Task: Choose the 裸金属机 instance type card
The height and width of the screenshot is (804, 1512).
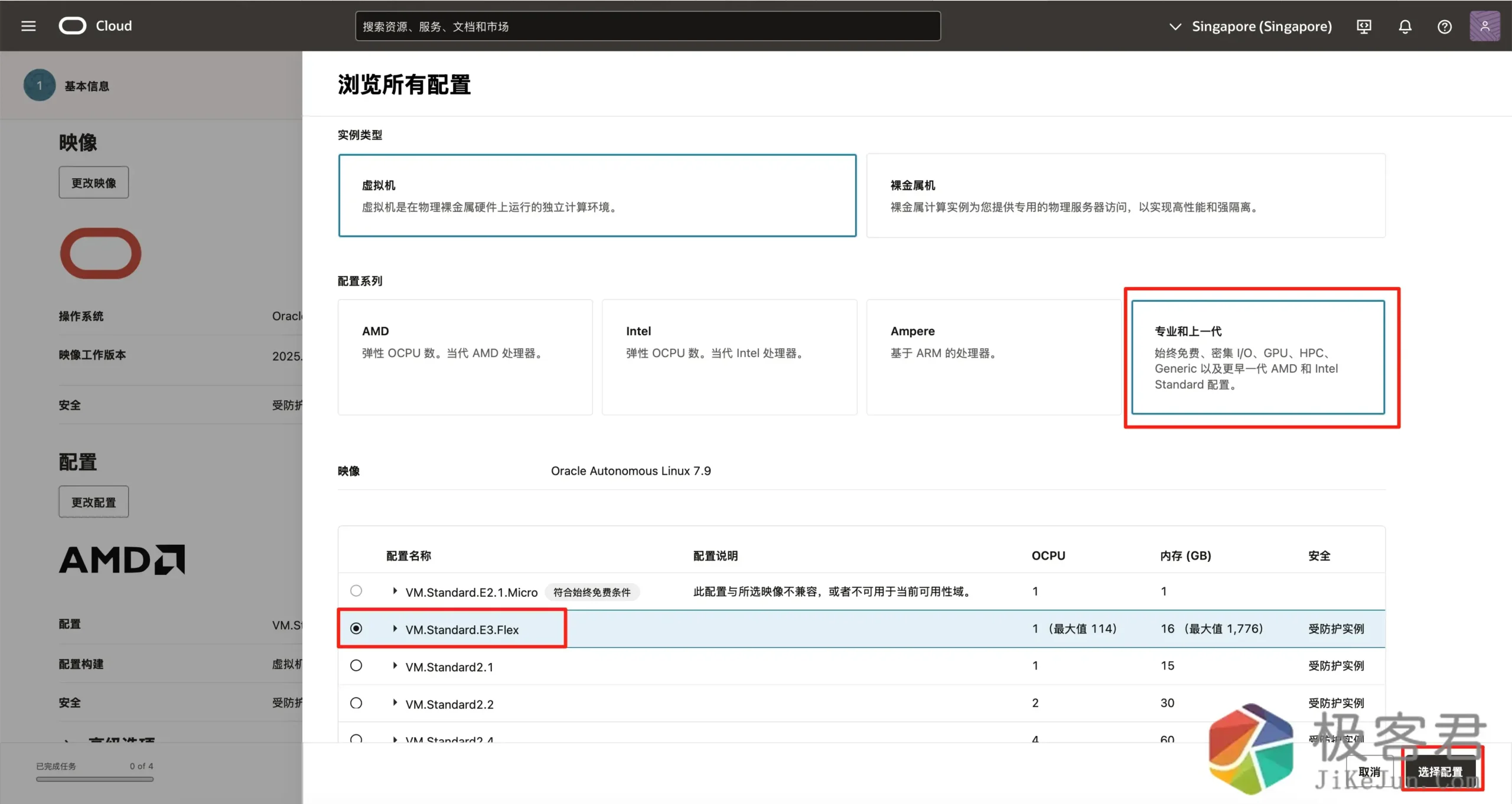Action: coord(1126,195)
